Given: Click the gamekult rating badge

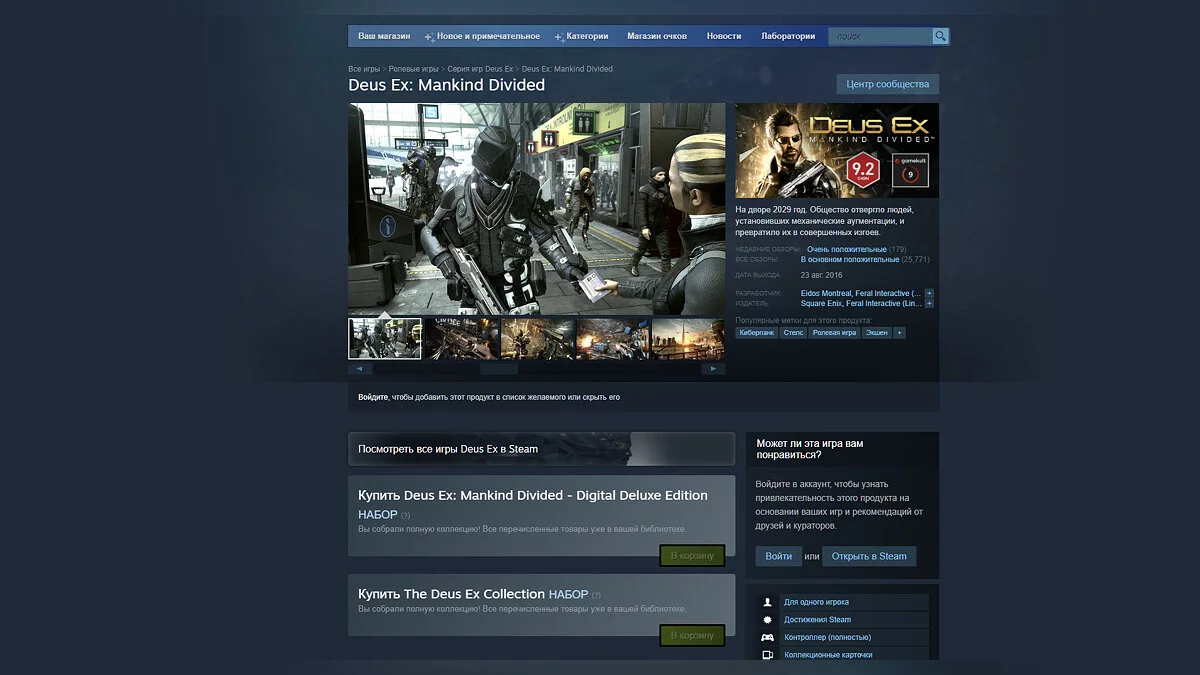Looking at the screenshot, I should point(910,171).
